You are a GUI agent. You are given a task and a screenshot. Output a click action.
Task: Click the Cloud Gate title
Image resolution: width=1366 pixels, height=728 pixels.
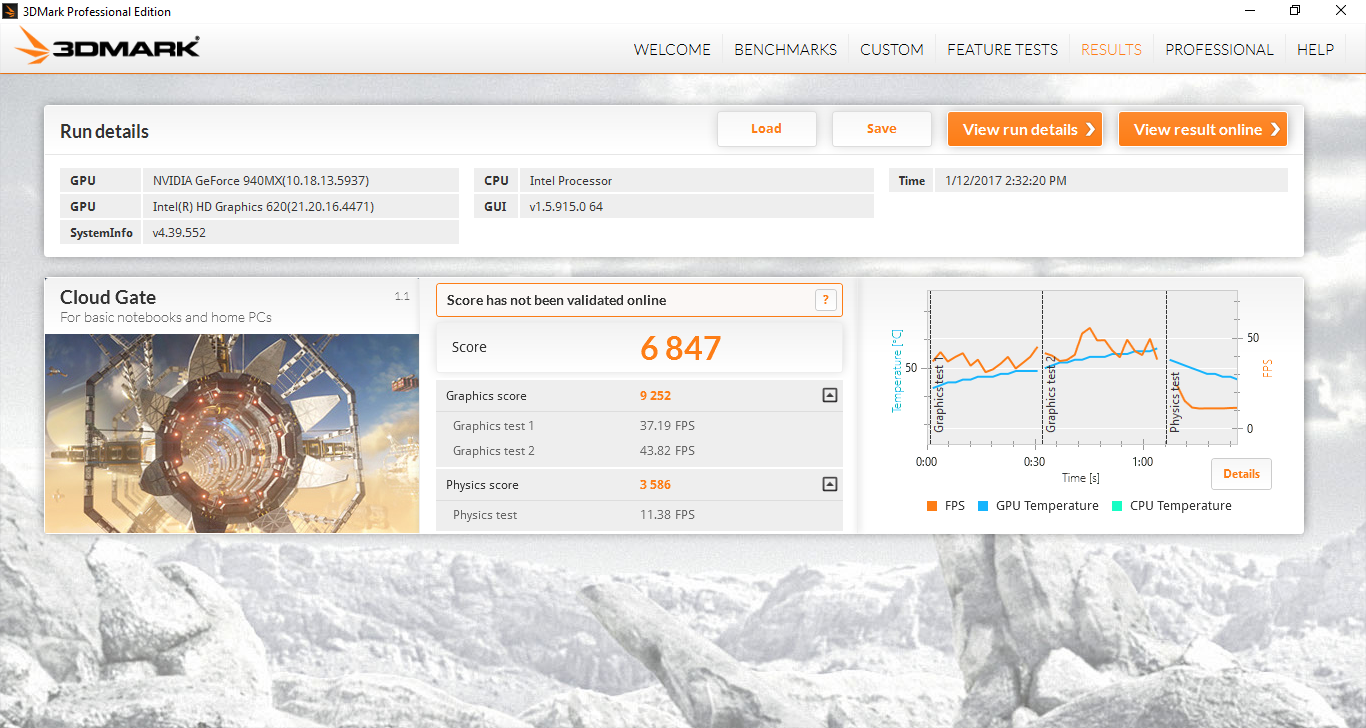[x=108, y=297]
